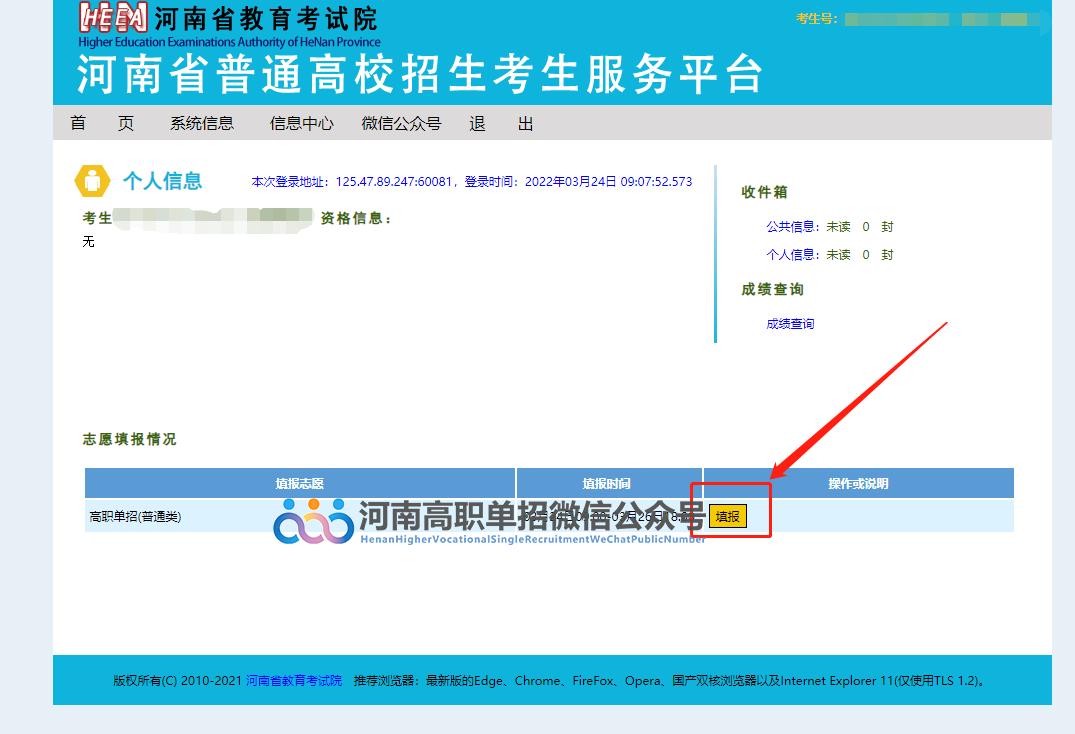Image resolution: width=1075 pixels, height=734 pixels.
Task: Open the 成绩查询 score query link
Action: click(x=789, y=323)
